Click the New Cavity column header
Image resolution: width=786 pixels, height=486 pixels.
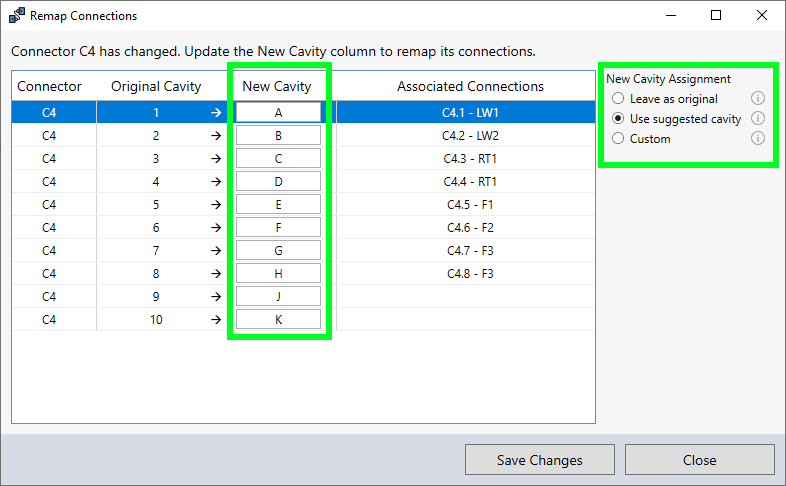277,86
